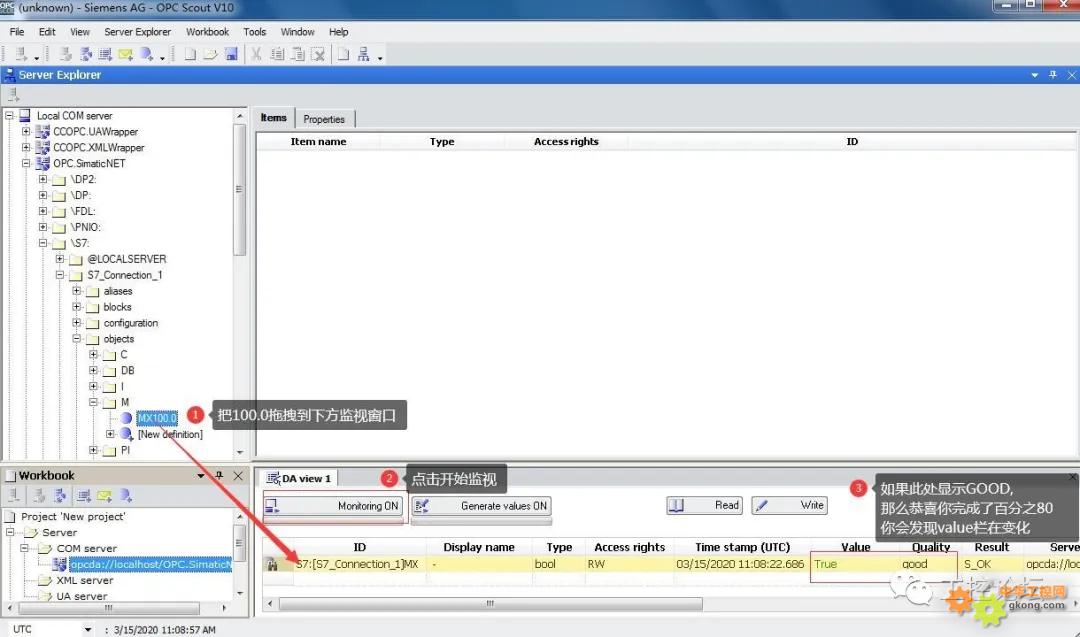Open Workbook panel dropdown arrow
Screen dimensions: 1080x637
point(200,475)
